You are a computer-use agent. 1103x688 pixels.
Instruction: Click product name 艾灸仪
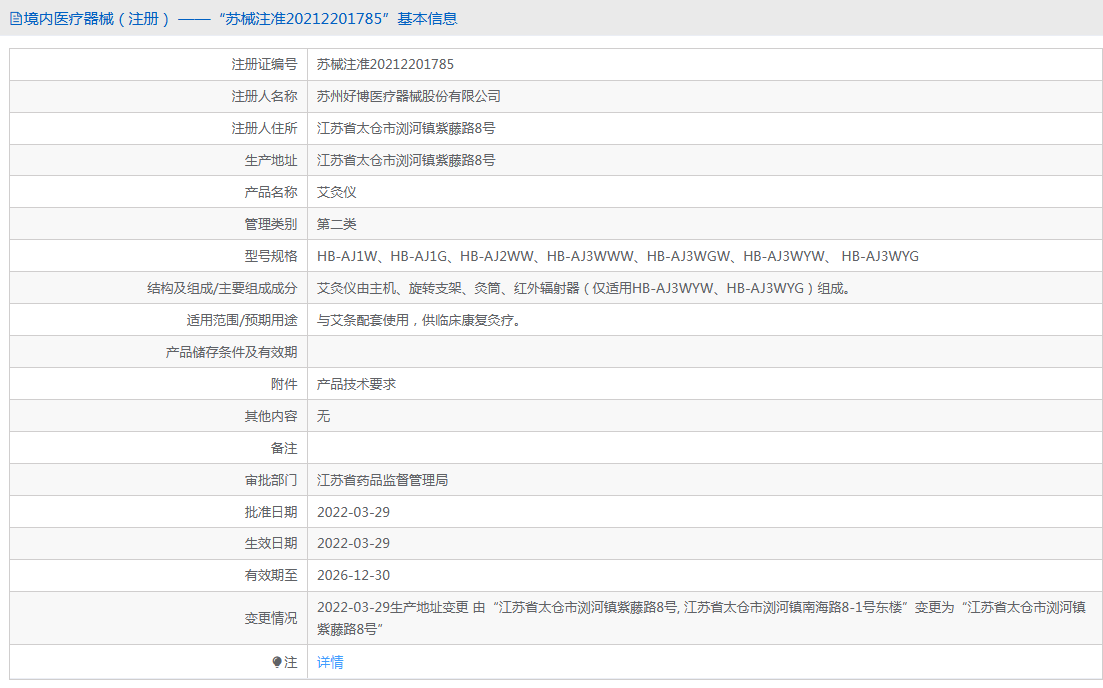[336, 192]
